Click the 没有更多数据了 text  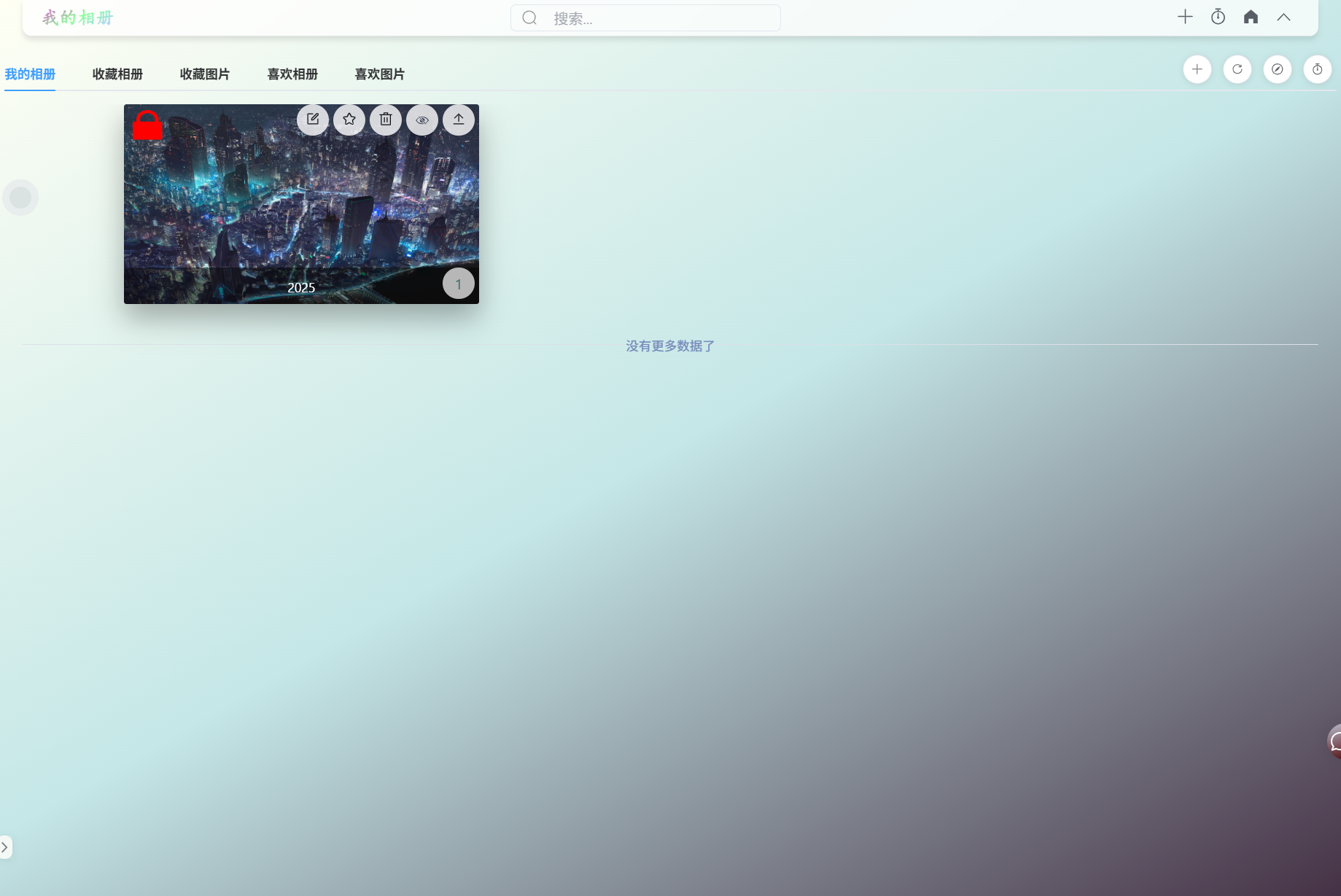670,346
